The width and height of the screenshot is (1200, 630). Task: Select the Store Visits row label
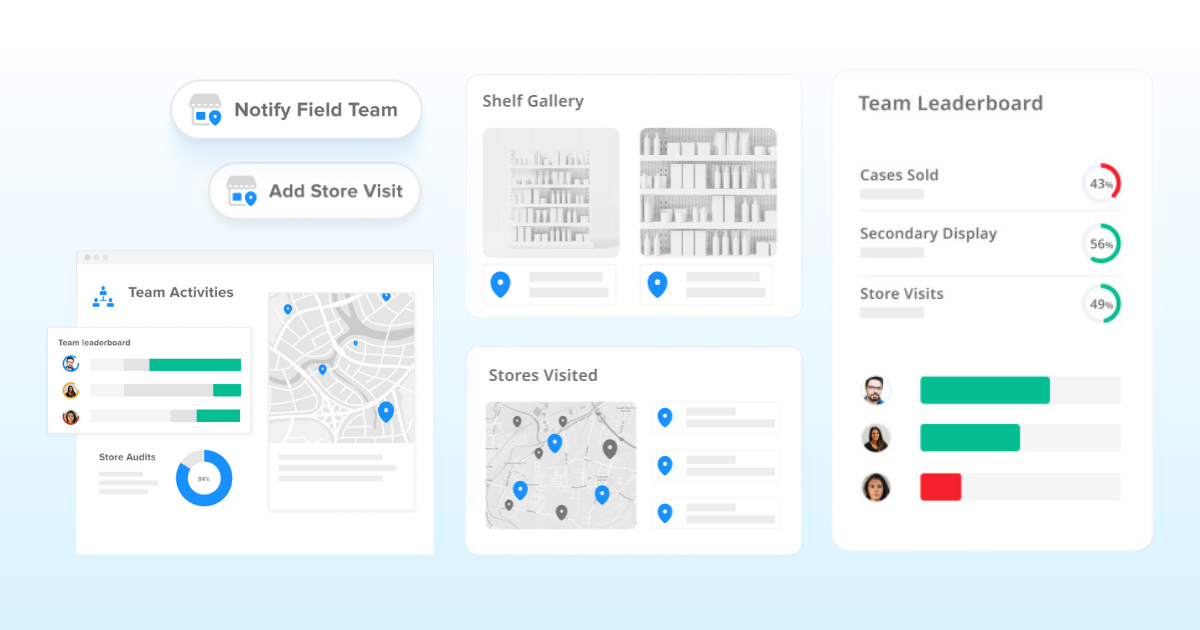(x=901, y=294)
